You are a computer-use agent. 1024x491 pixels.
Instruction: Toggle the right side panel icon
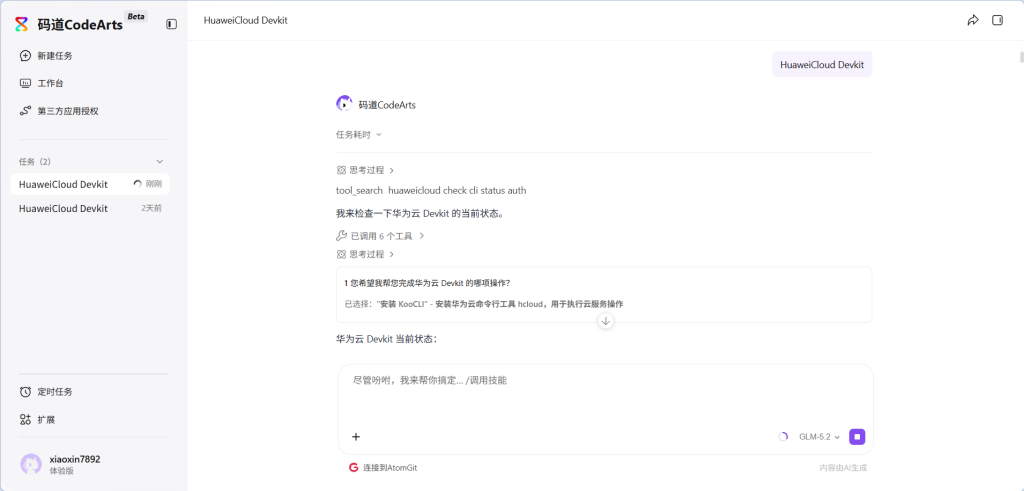tap(997, 20)
